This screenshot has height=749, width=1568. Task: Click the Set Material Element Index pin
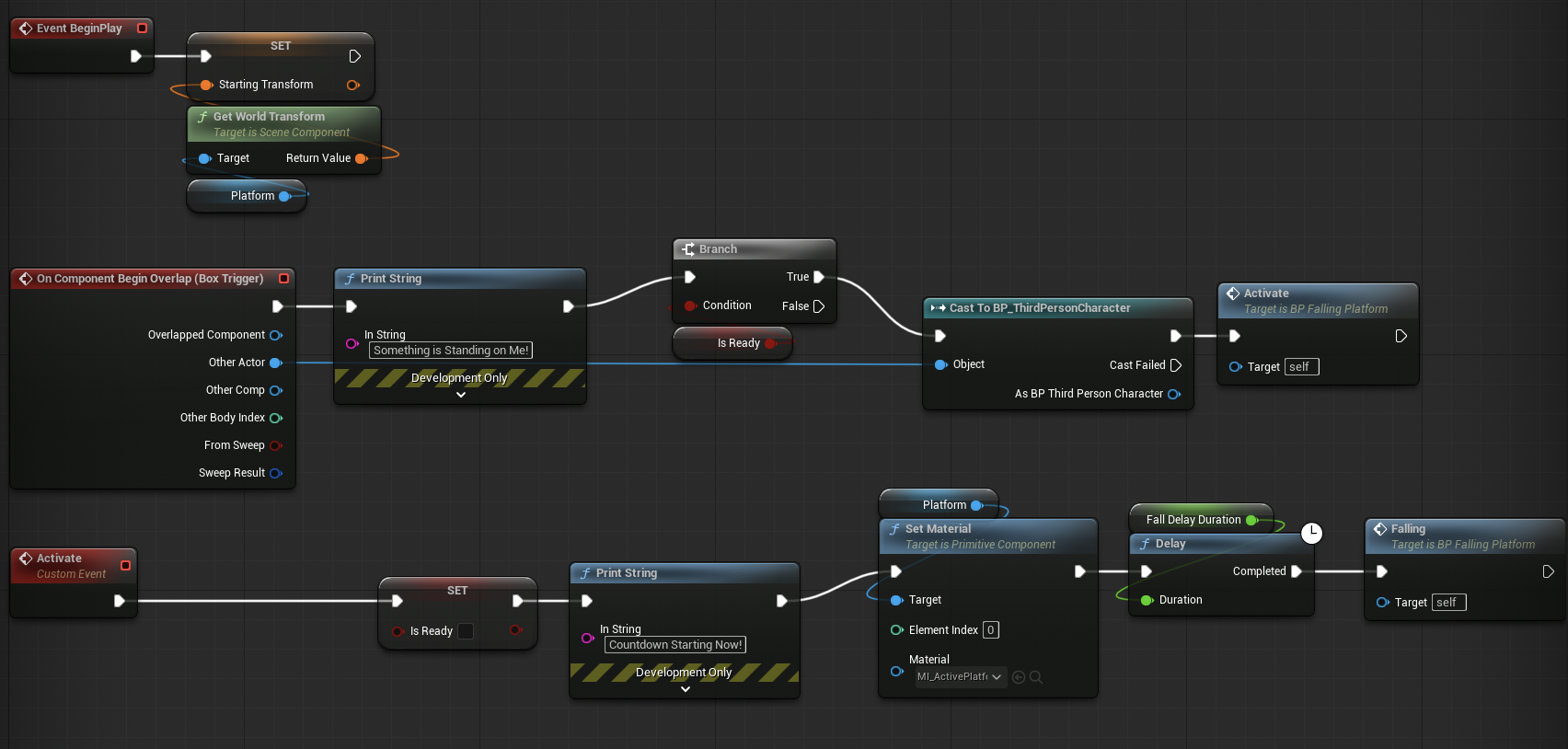pos(897,630)
